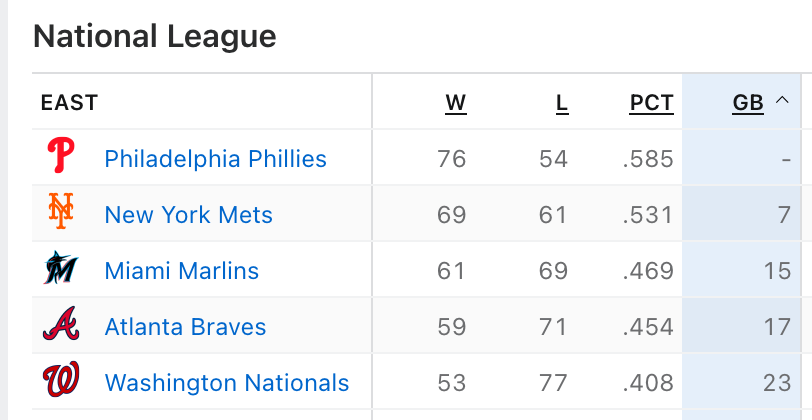Click the Atlanta Braves logo icon
The image size is (812, 420).
coord(61,323)
